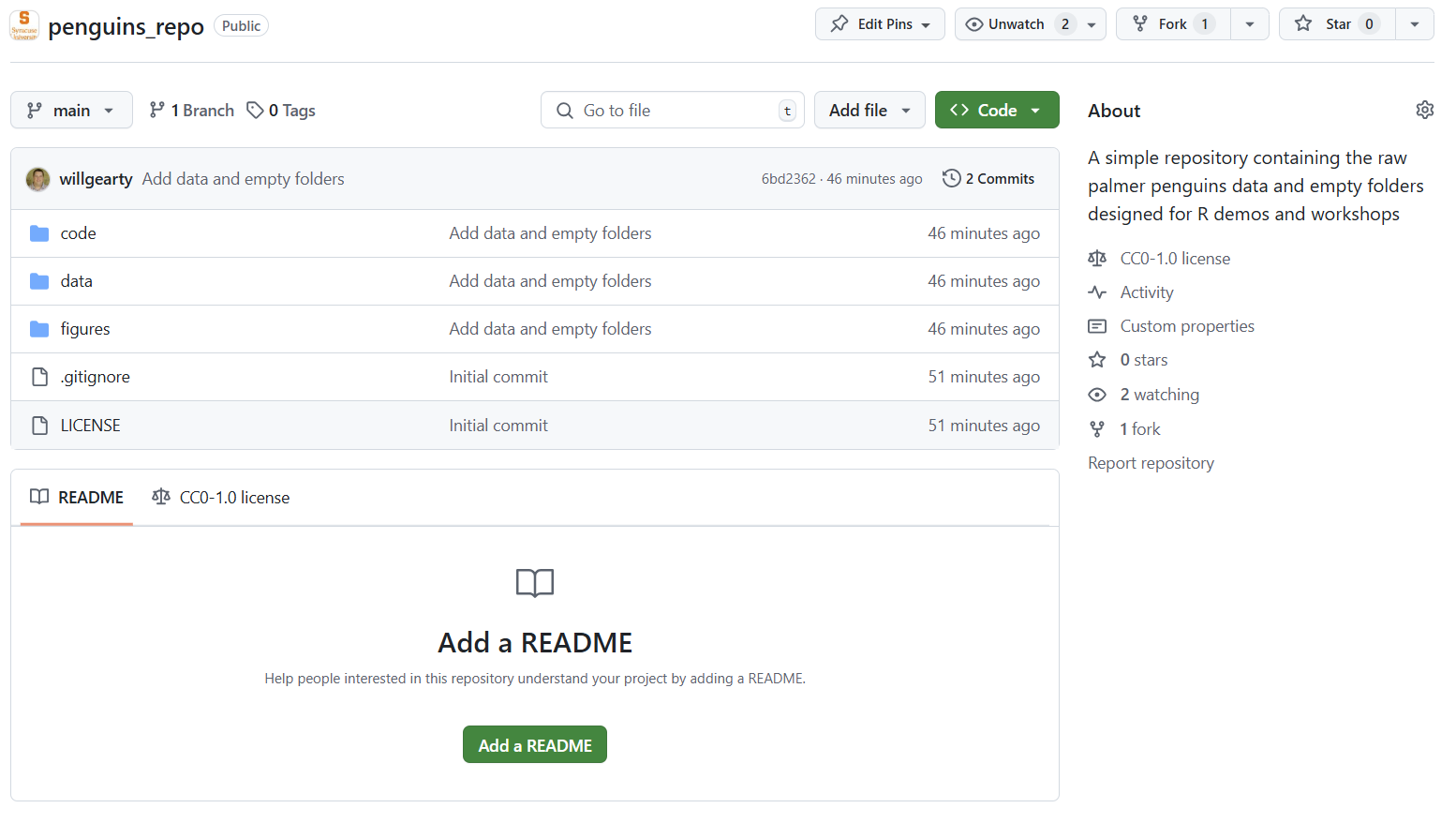This screenshot has height=823, width=1456.
Task: Open the 0 stars link
Action: point(1144,360)
